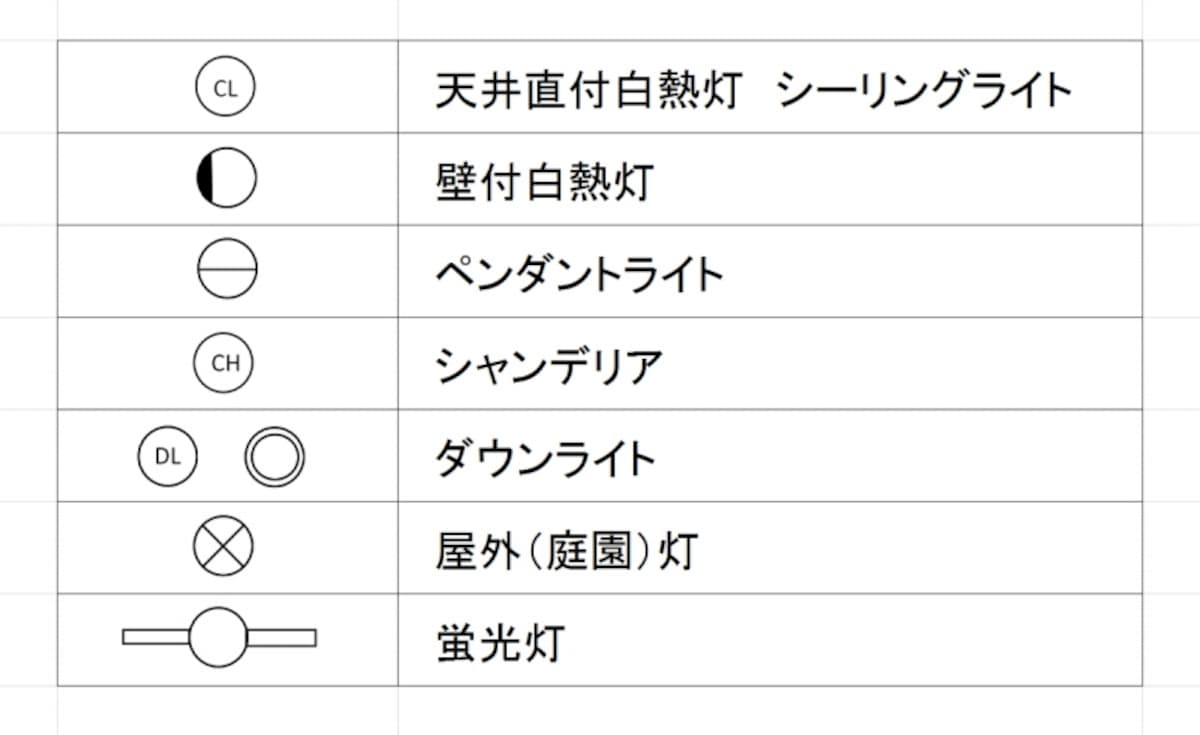Select the fluorescent lamp bar symbol
This screenshot has width=1200, height=735.
point(219,637)
